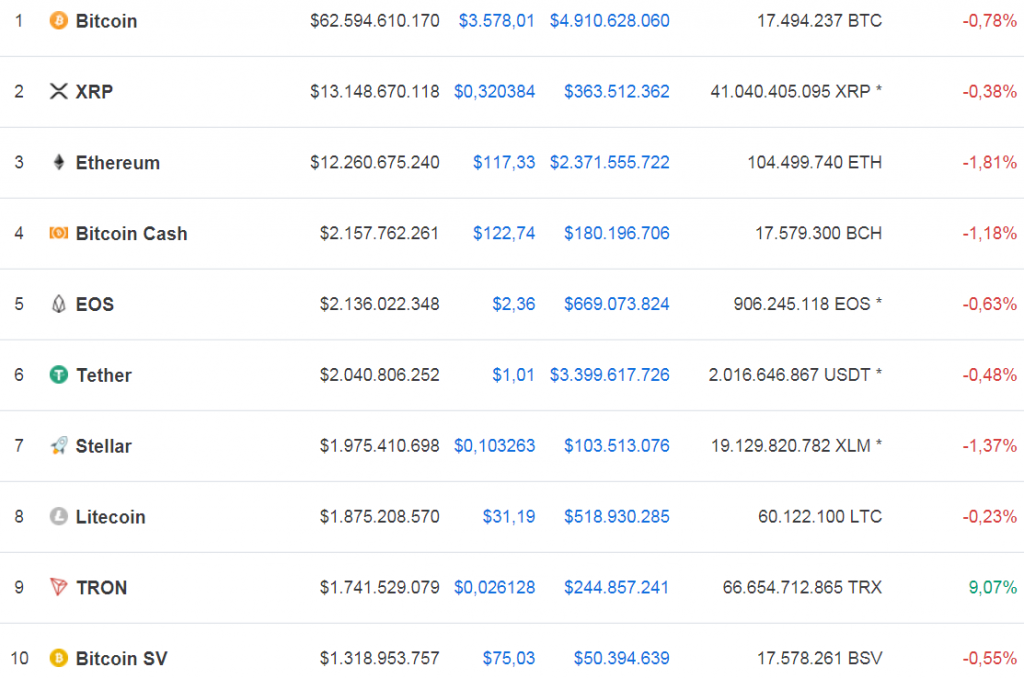Screen dimensions: 1024x679
Task: Click Stellar price $0,103263
Action: (494, 446)
